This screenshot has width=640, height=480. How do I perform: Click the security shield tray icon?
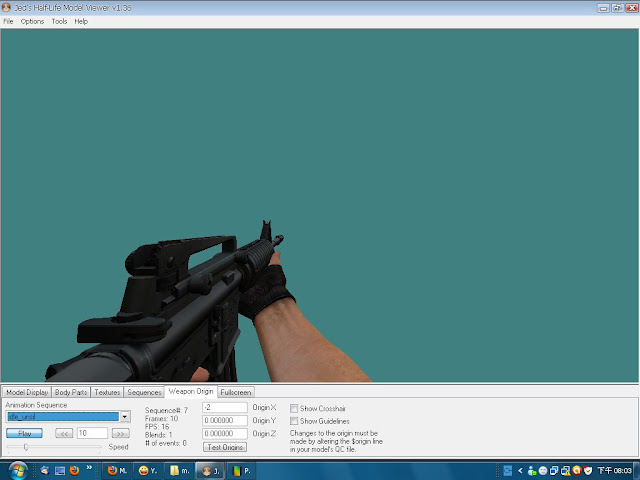tap(587, 471)
